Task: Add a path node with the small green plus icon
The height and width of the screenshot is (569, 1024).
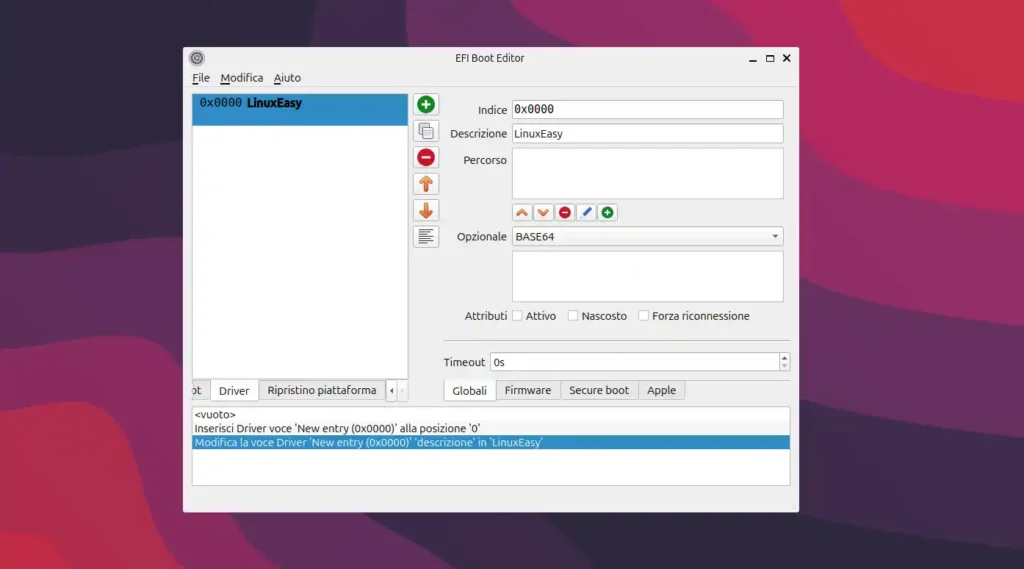Action: click(607, 212)
